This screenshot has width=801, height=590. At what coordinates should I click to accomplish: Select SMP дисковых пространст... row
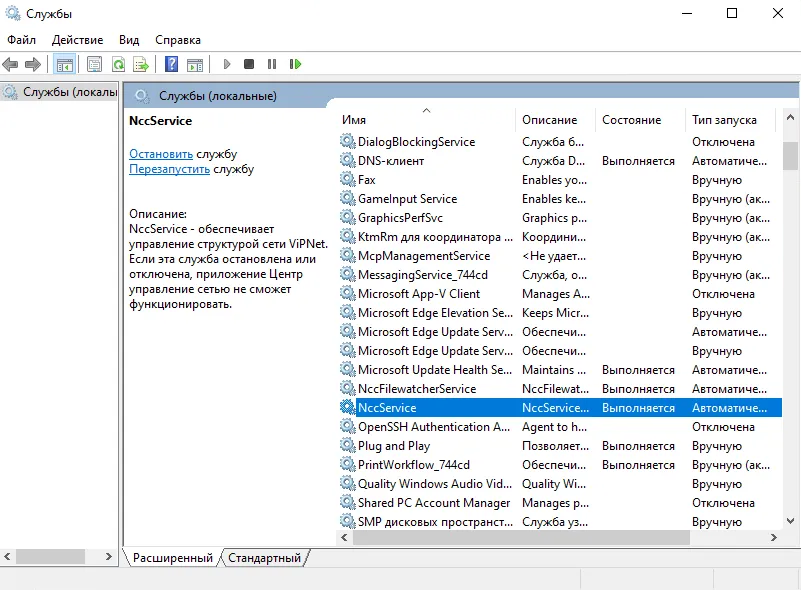560,522
